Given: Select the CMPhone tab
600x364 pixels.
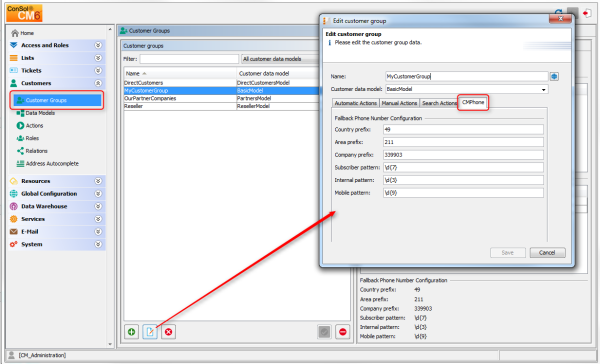Looking at the screenshot, I should tap(473, 102).
